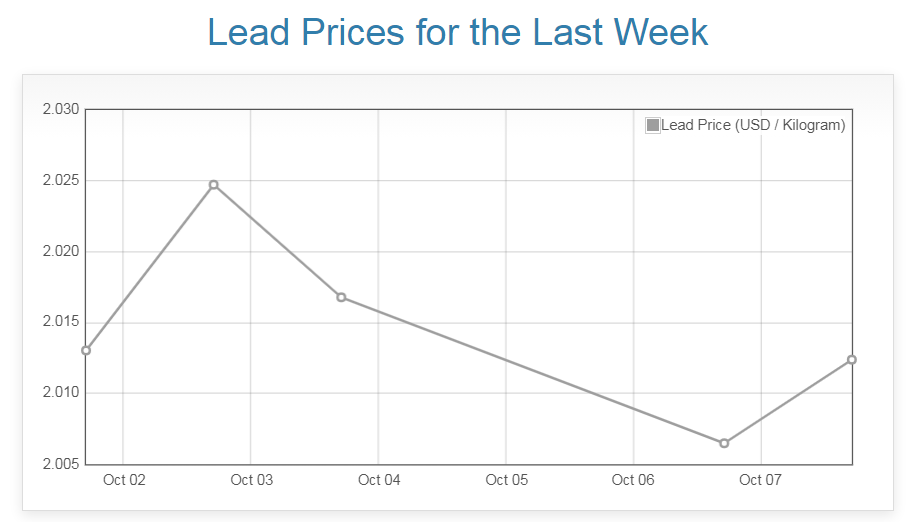Click the 2.025 y-axis label
Screen dimensions: 911x522
coord(60,180)
